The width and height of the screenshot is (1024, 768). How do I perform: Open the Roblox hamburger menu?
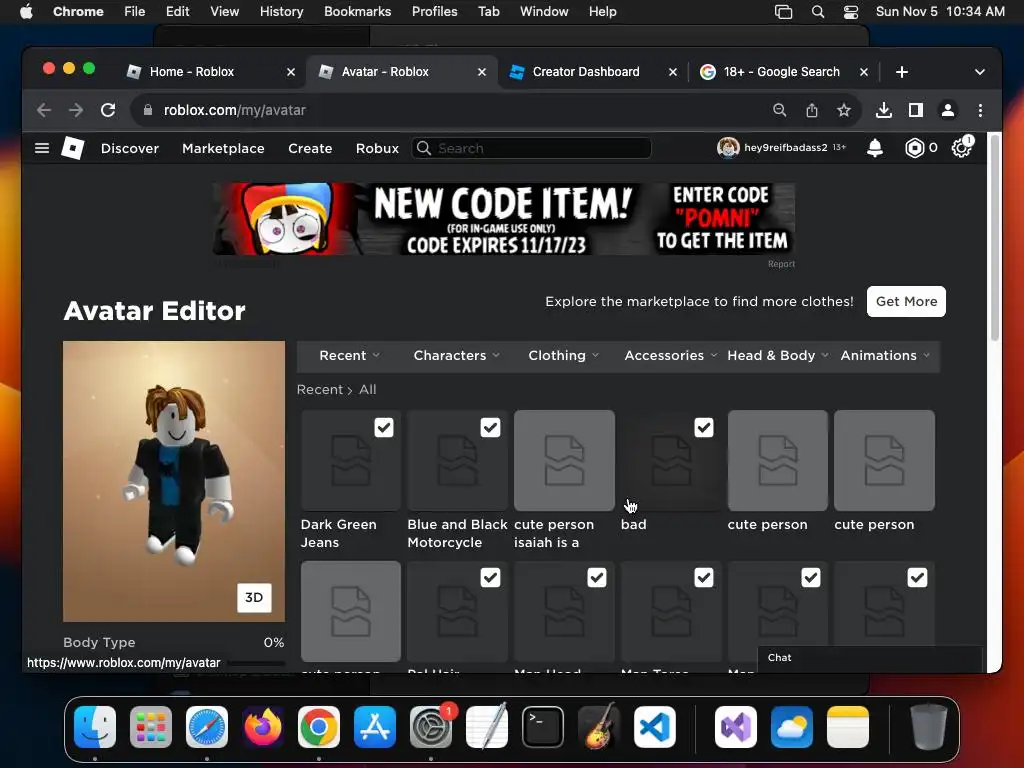[x=42, y=148]
